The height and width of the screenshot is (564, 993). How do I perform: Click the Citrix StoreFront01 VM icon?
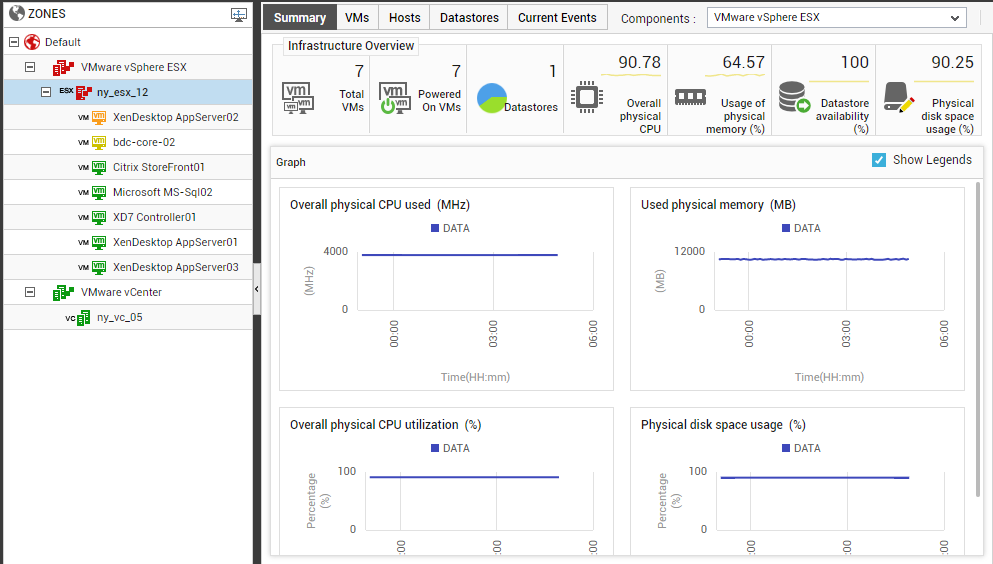[99, 167]
